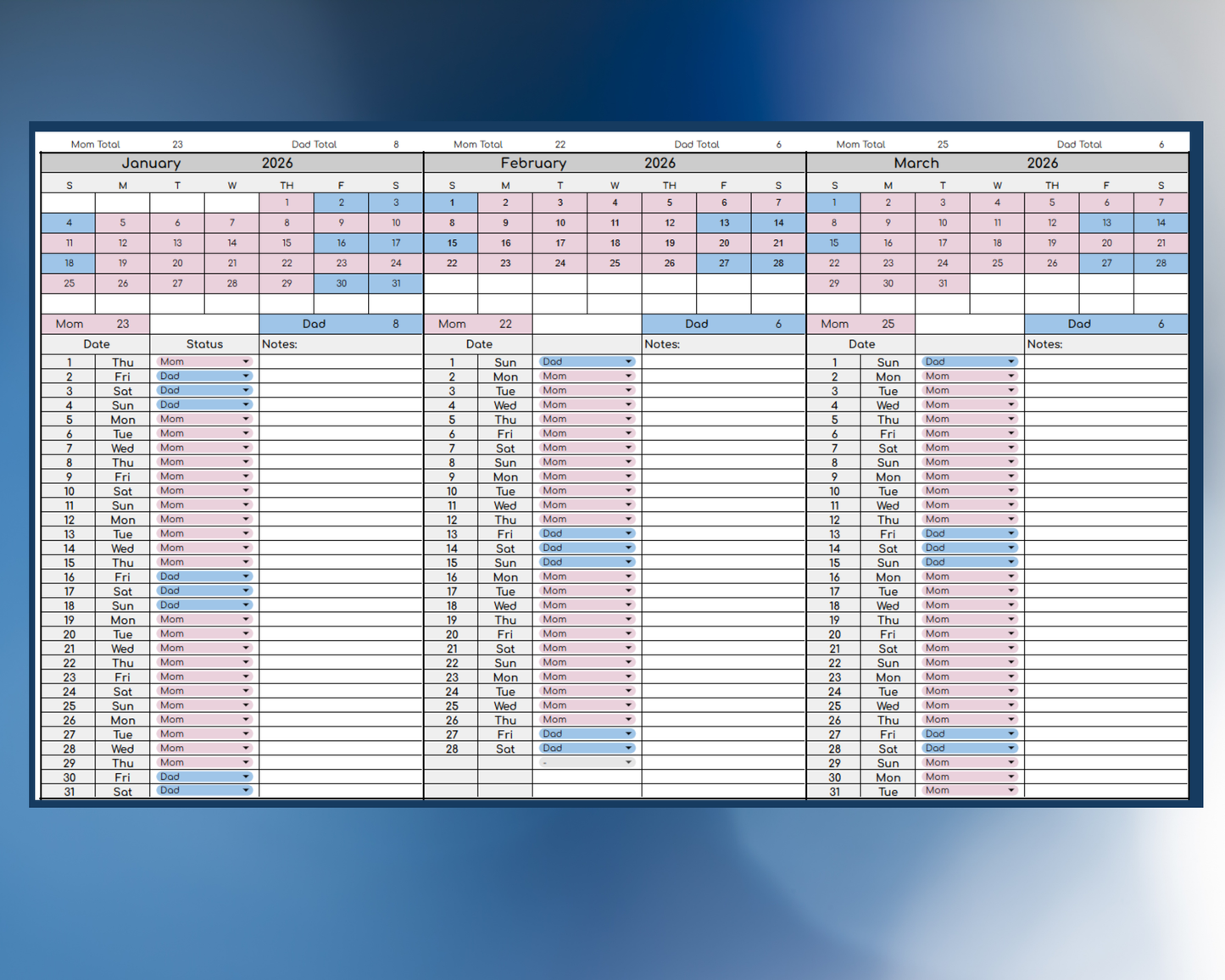Click the notes cell for February 14 Sat

(x=724, y=548)
